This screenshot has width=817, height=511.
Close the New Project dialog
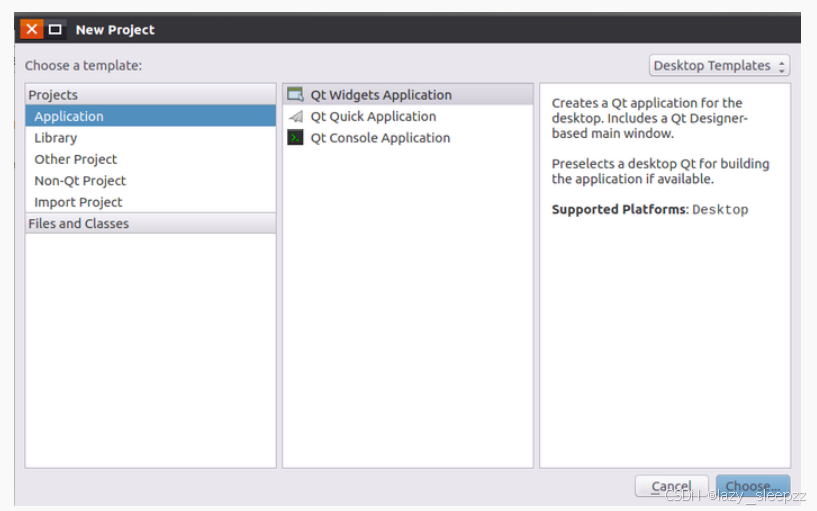[31, 29]
